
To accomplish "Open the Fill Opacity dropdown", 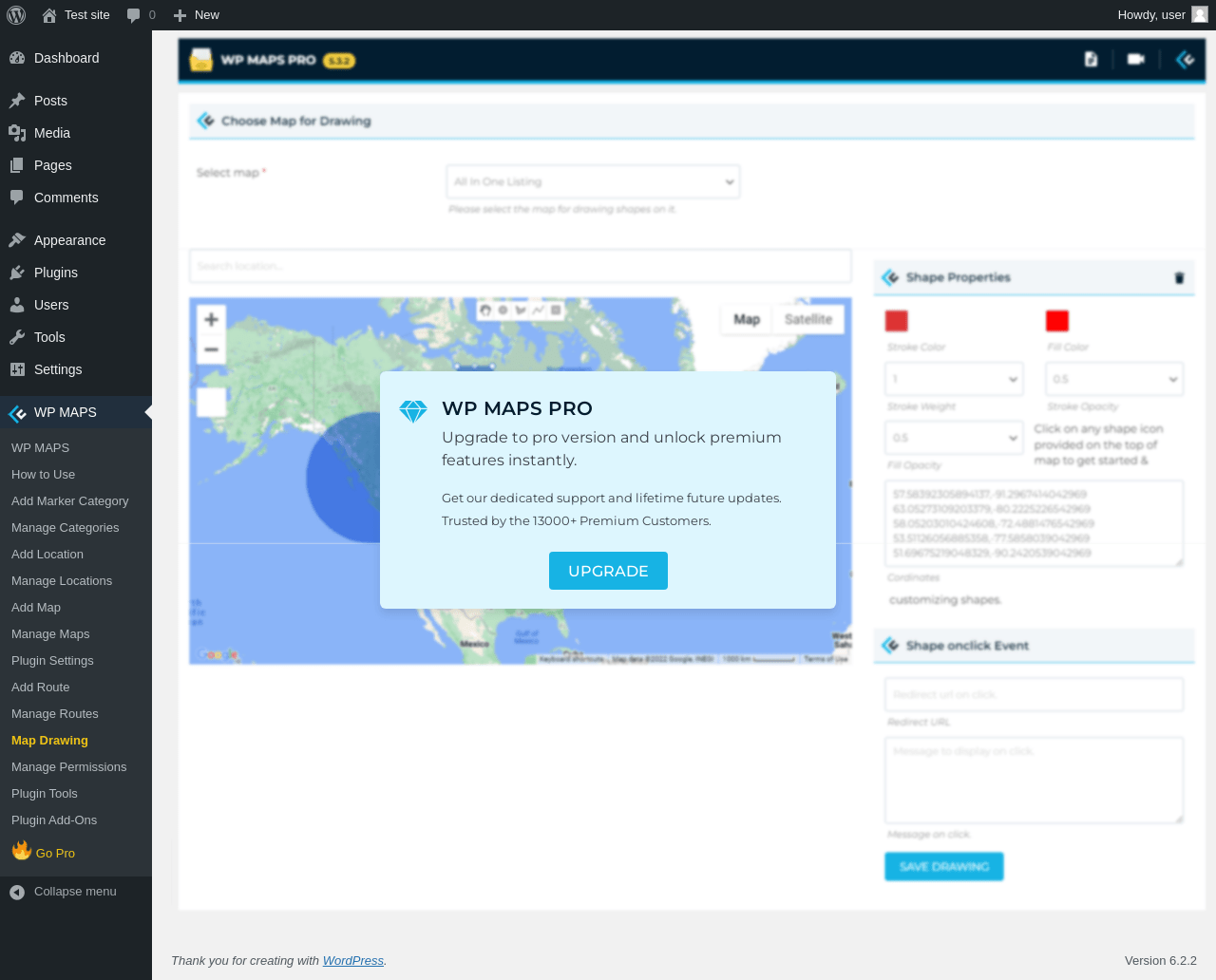I will (954, 438).
